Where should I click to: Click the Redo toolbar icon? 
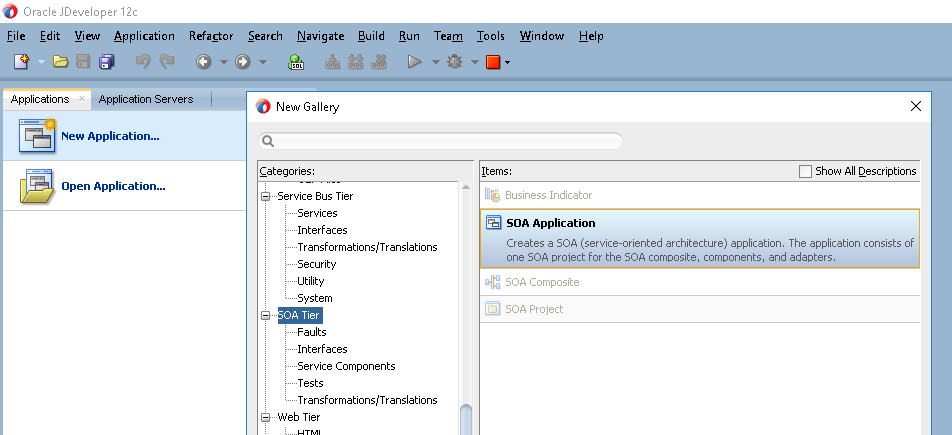tap(166, 61)
